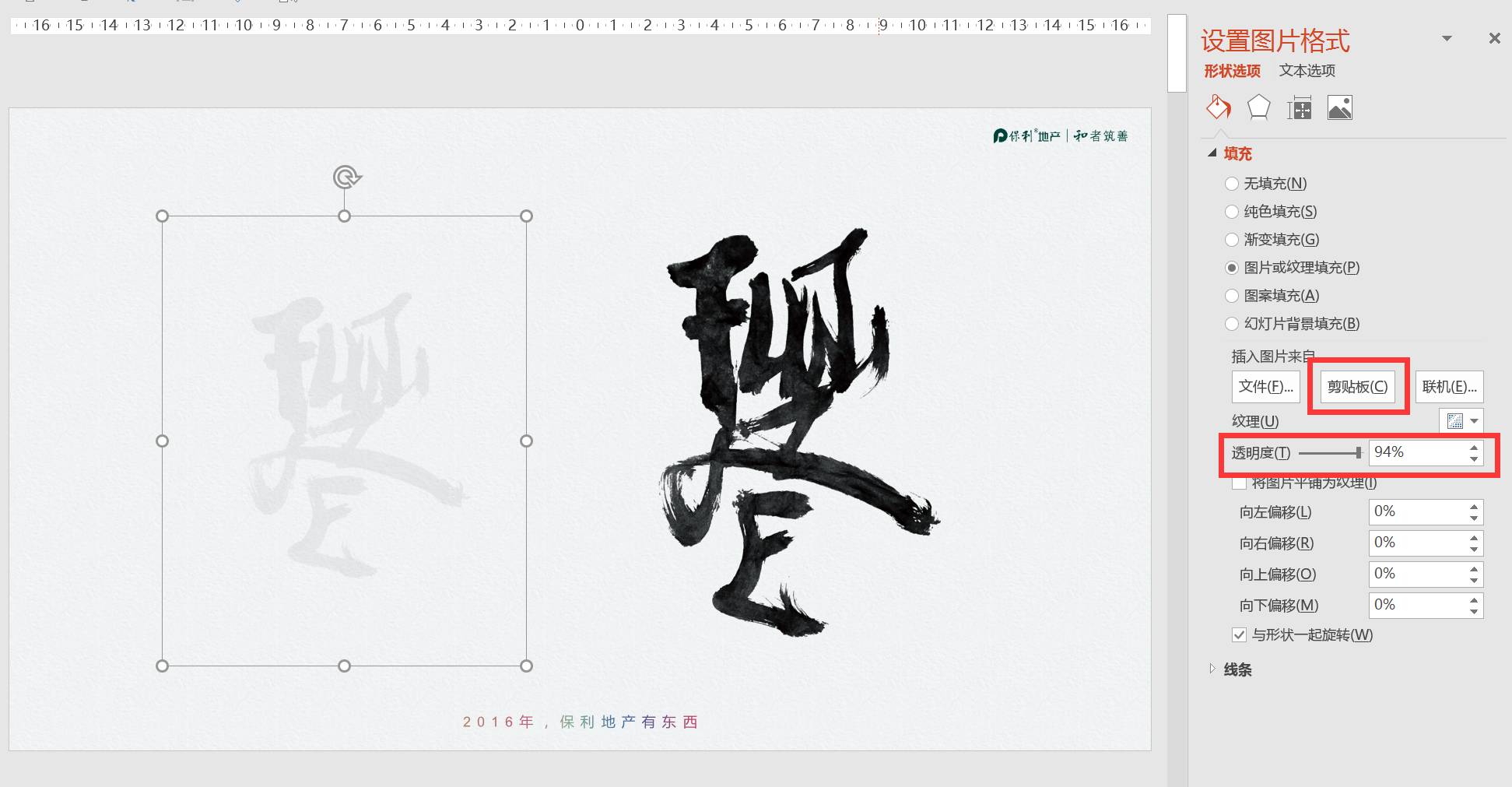Click the rotation handle of the selected picture
1512x787 pixels.
[345, 177]
